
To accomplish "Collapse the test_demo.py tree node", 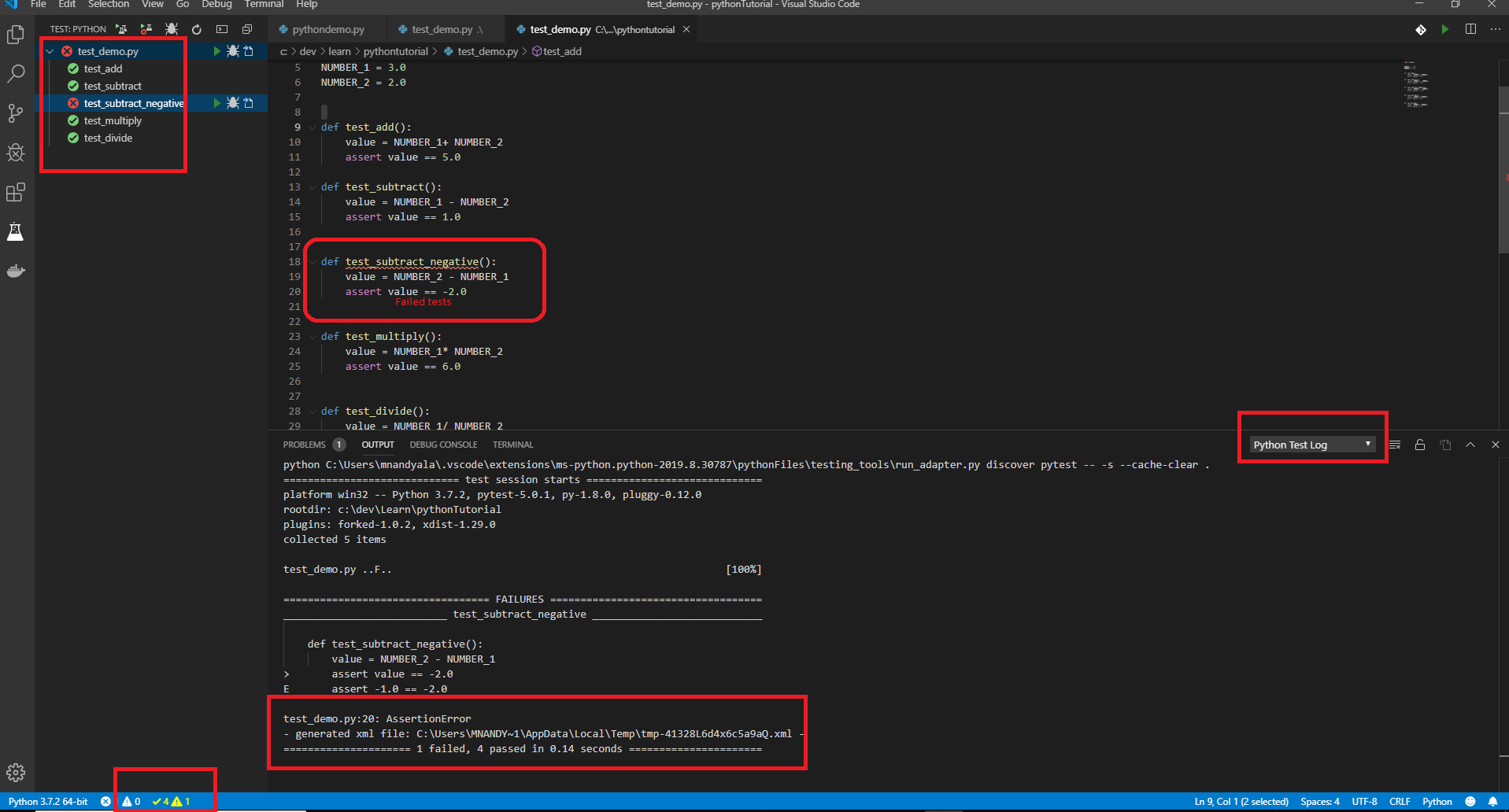I will [50, 51].
